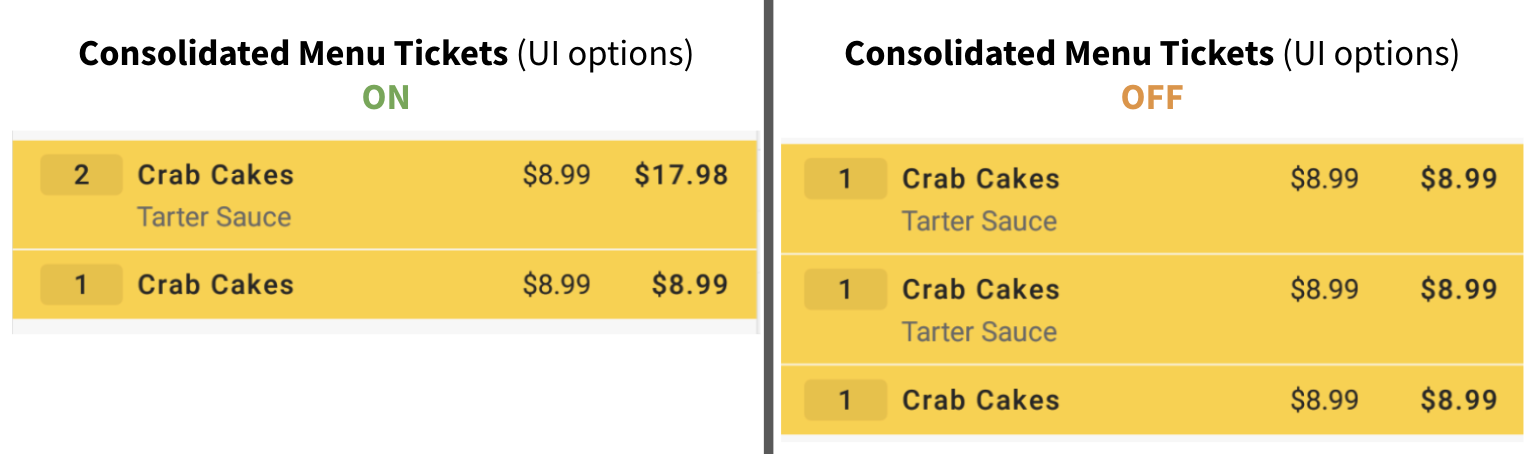Select first Crab Cakes item in OFF panel
1536x454 pixels.
click(x=980, y=179)
